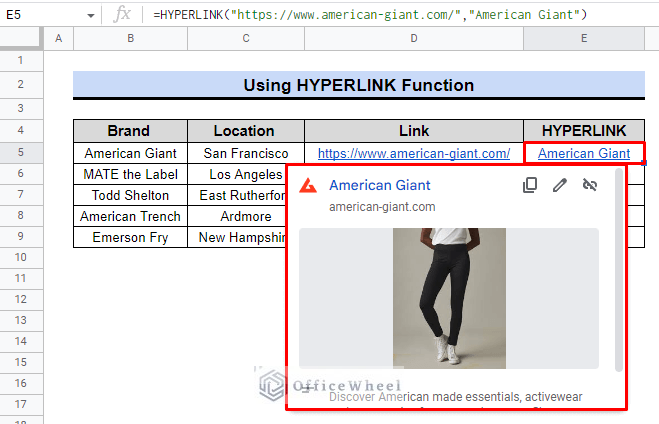Select cell 'San Francisco'

pos(246,153)
